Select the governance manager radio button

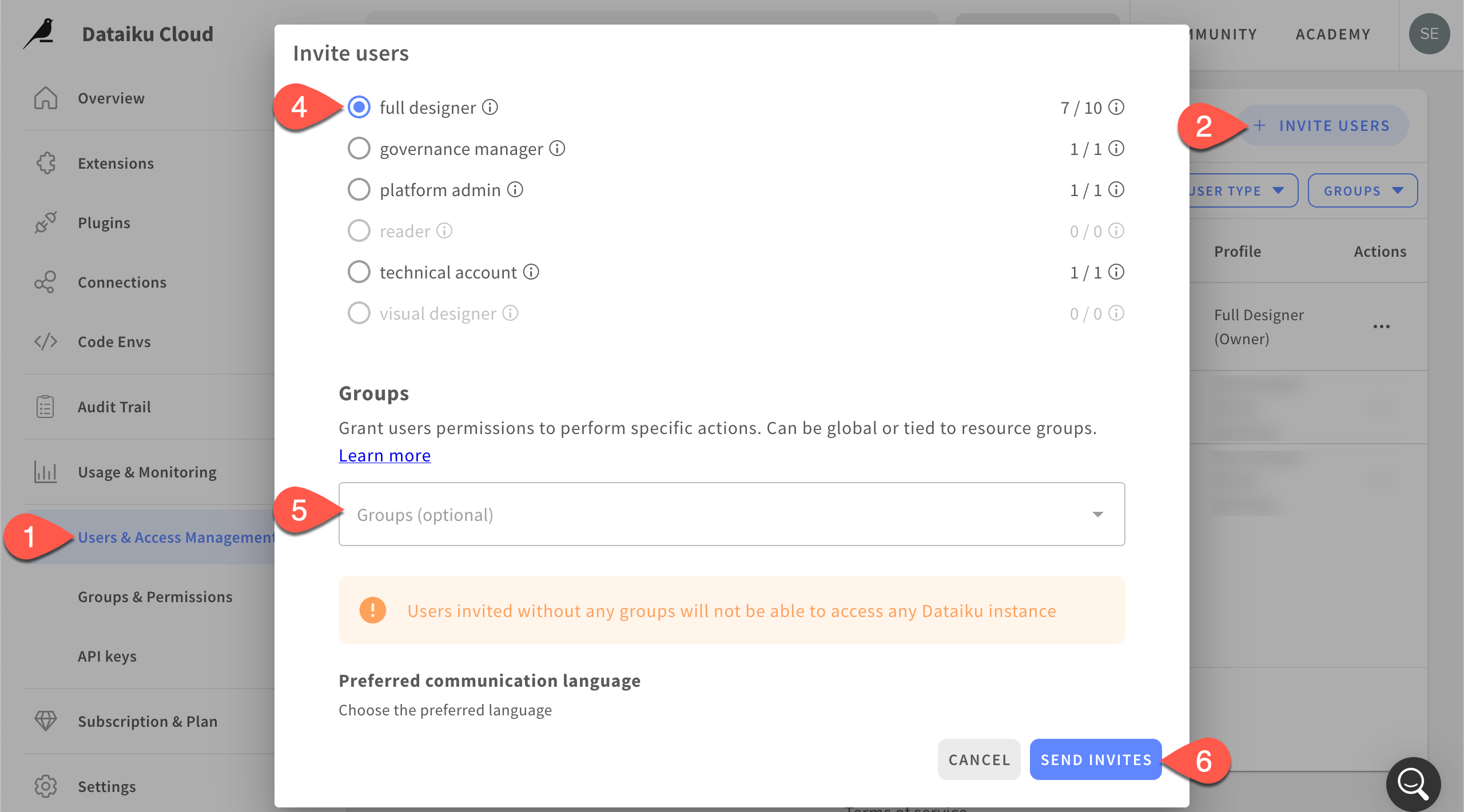[x=359, y=148]
